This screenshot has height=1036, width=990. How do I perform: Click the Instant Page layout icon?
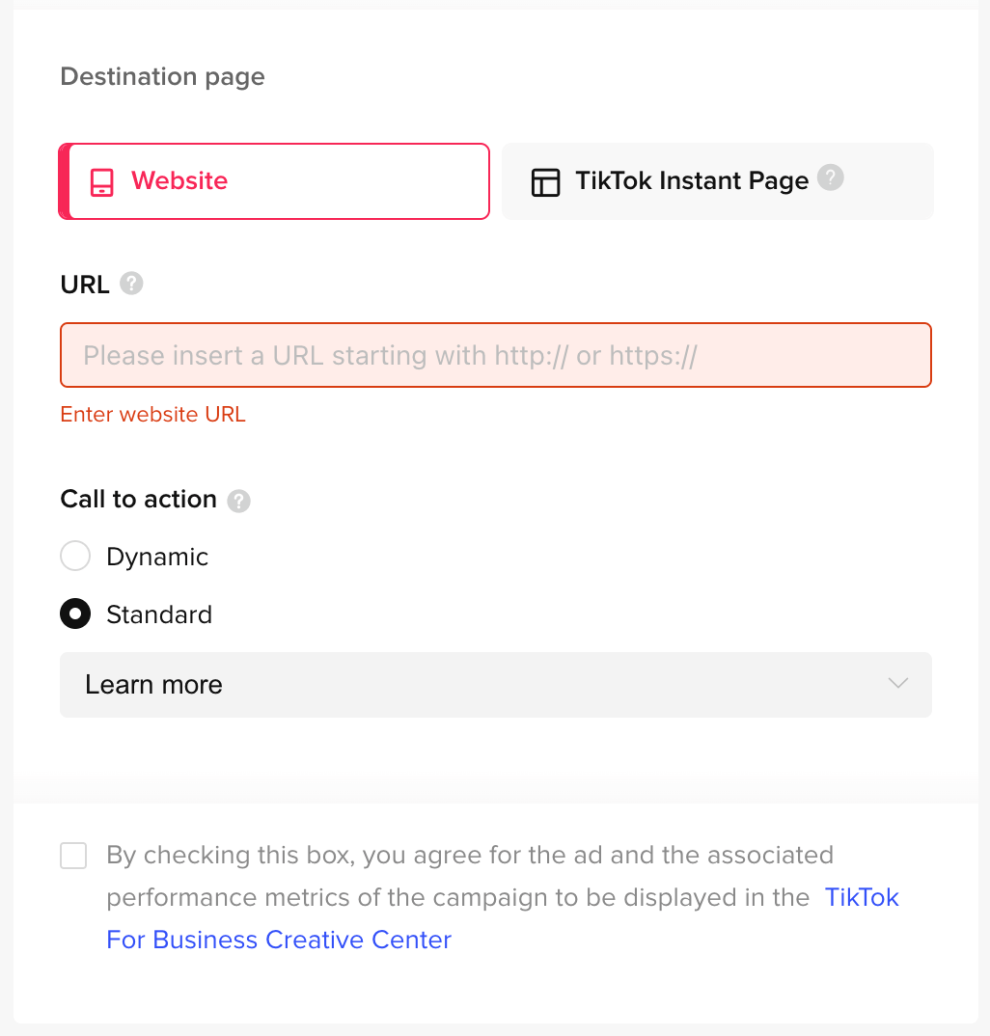click(546, 182)
